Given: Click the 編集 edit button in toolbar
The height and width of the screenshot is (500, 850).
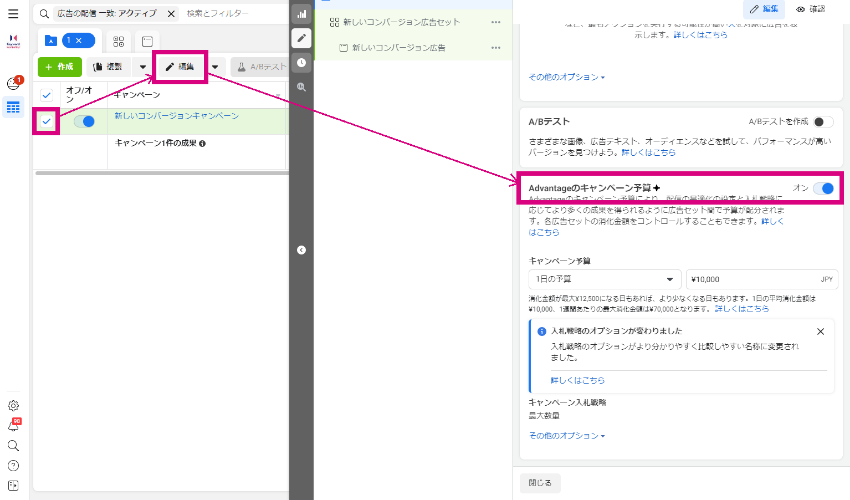Looking at the screenshot, I should pyautogui.click(x=180, y=67).
